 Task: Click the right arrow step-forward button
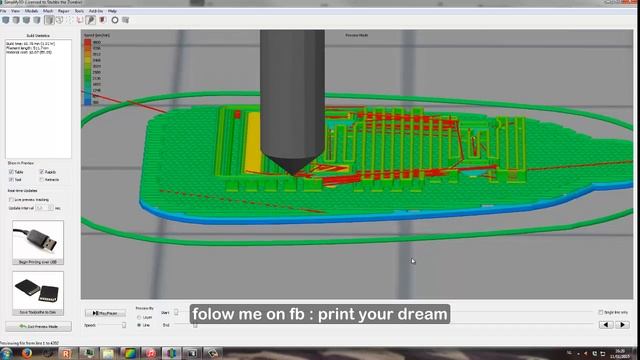point(622,325)
